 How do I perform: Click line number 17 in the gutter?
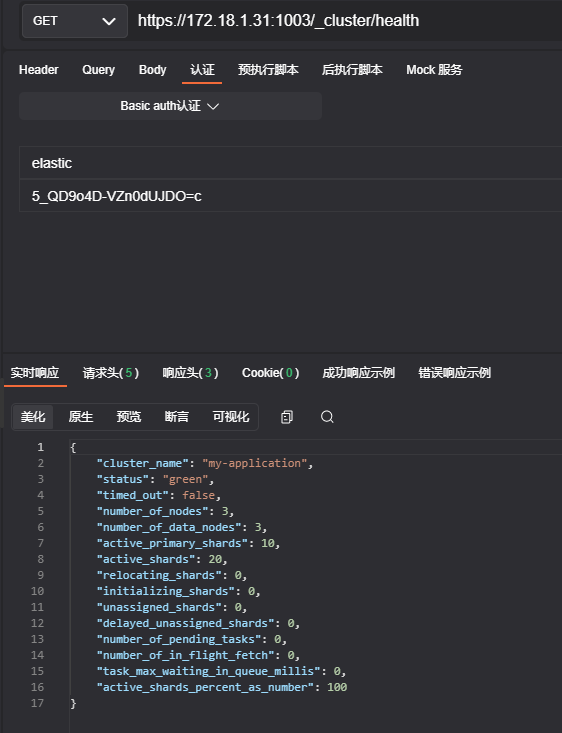37,703
